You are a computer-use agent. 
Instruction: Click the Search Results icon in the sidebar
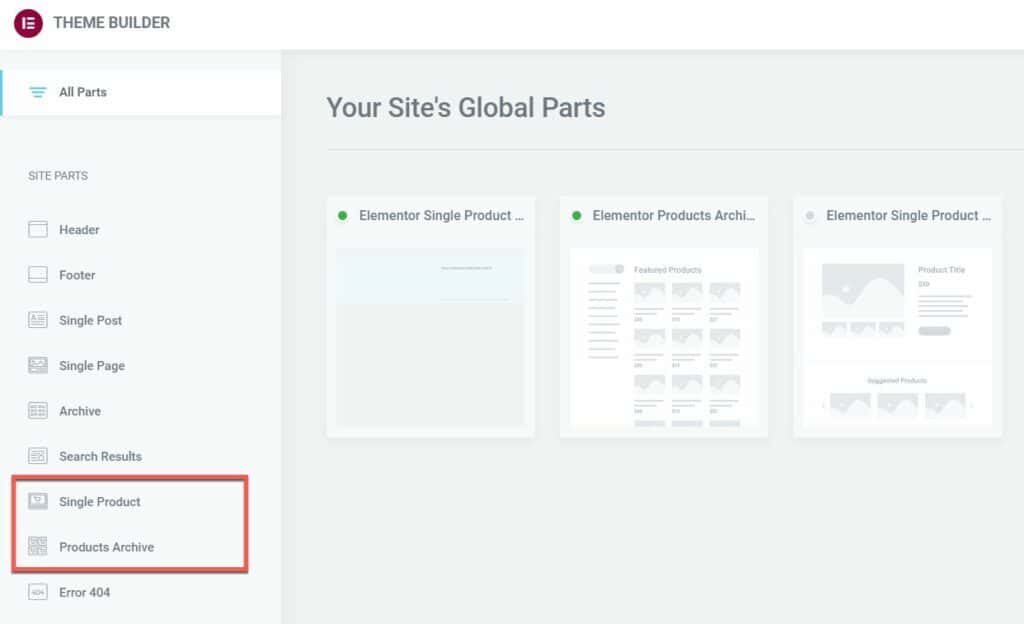click(x=38, y=456)
